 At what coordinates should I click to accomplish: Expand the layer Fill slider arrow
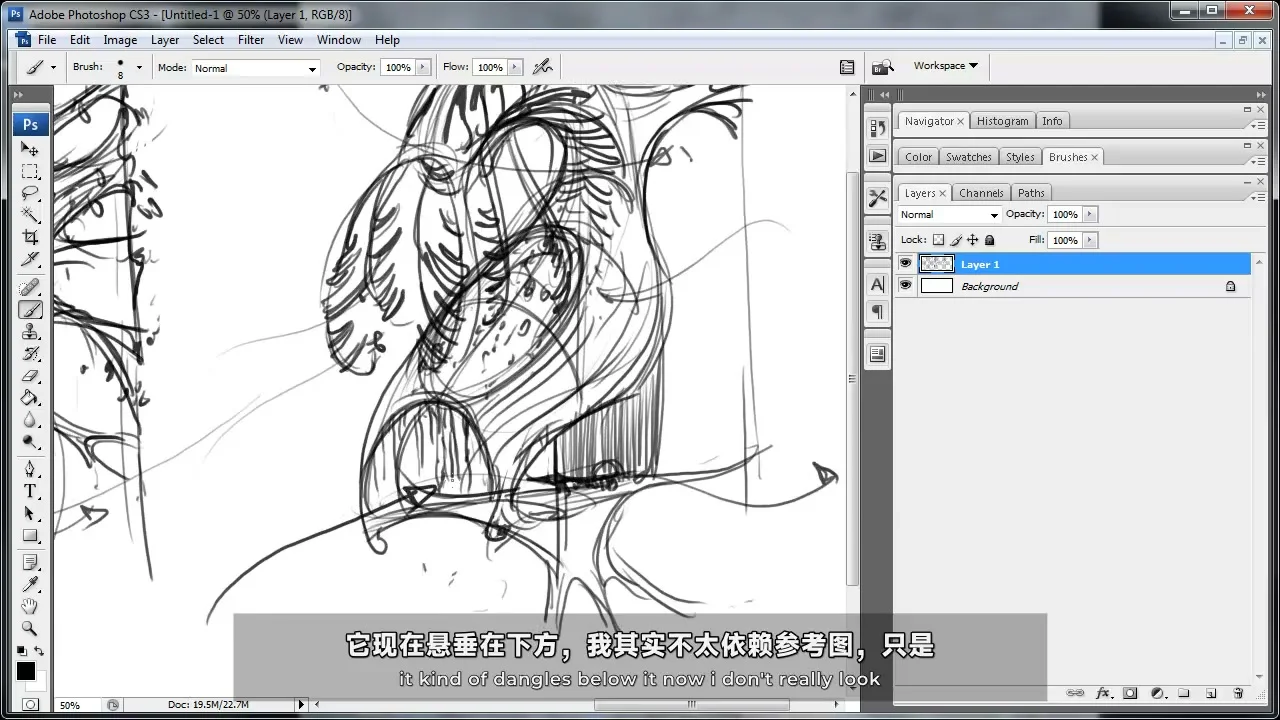1089,240
